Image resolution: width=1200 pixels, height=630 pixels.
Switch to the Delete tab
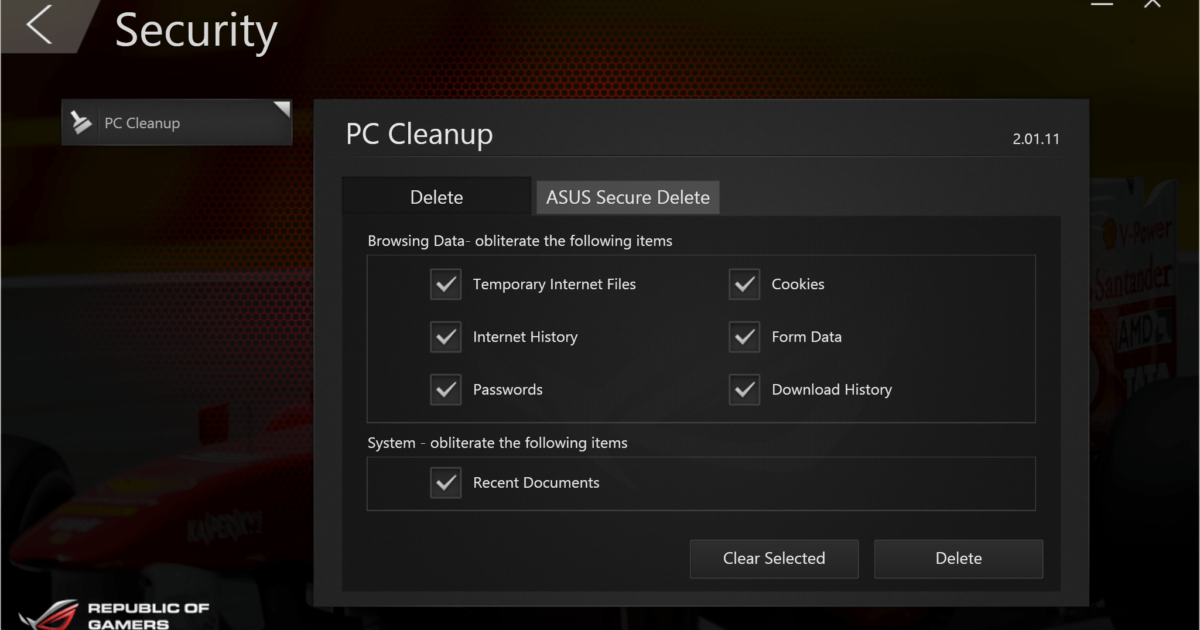pyautogui.click(x=436, y=197)
